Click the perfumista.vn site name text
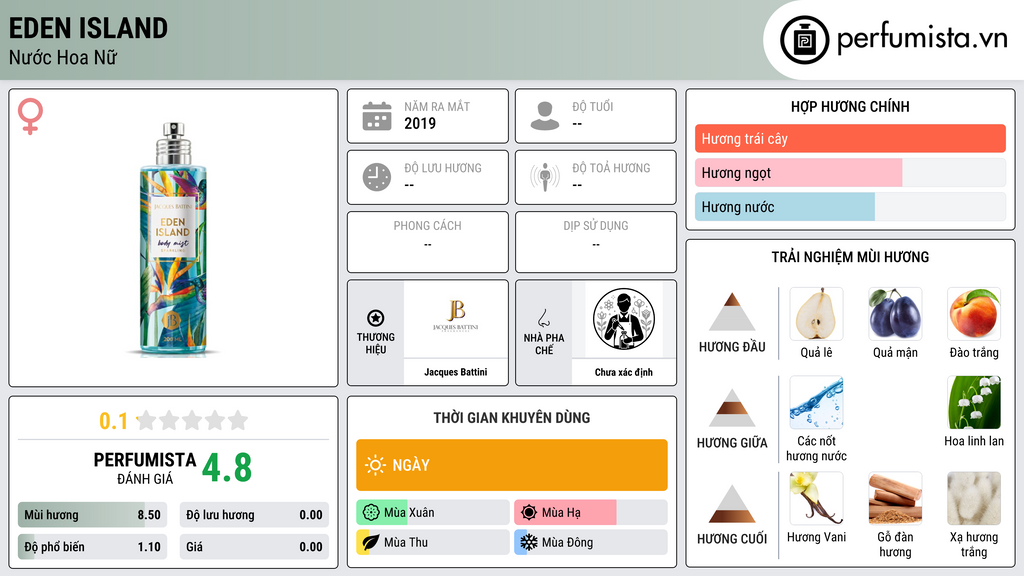1024x576 pixels. pyautogui.click(x=922, y=39)
